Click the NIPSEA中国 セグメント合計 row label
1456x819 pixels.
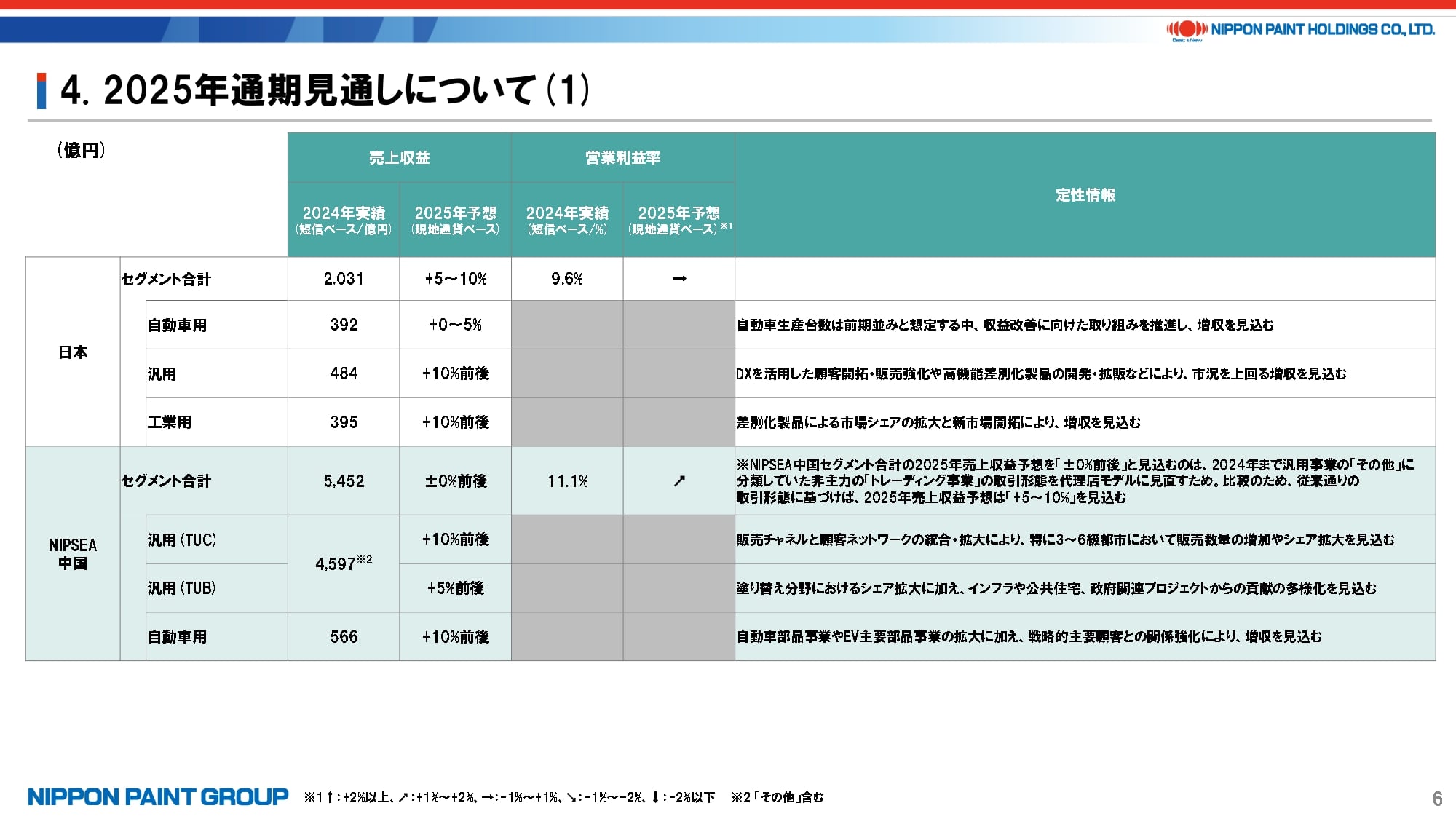[x=166, y=481]
